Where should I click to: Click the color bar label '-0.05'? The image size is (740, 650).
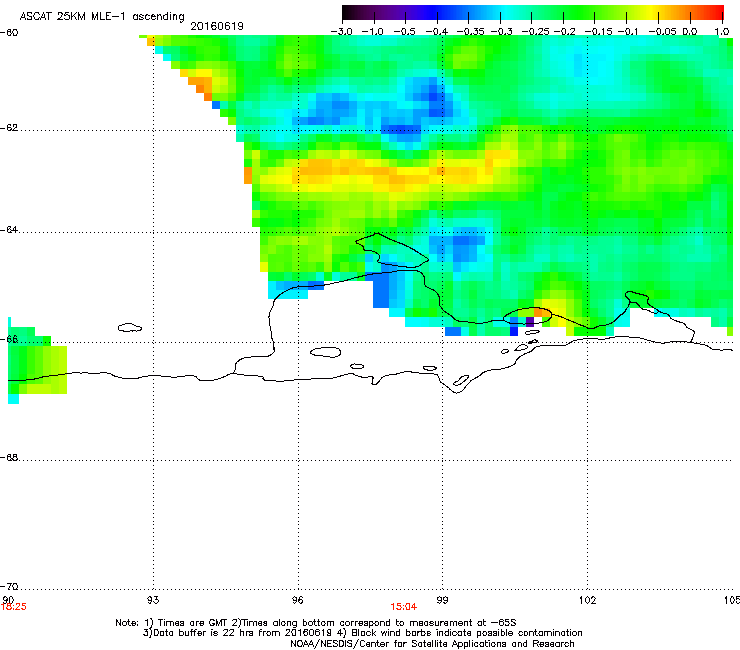pos(663,32)
